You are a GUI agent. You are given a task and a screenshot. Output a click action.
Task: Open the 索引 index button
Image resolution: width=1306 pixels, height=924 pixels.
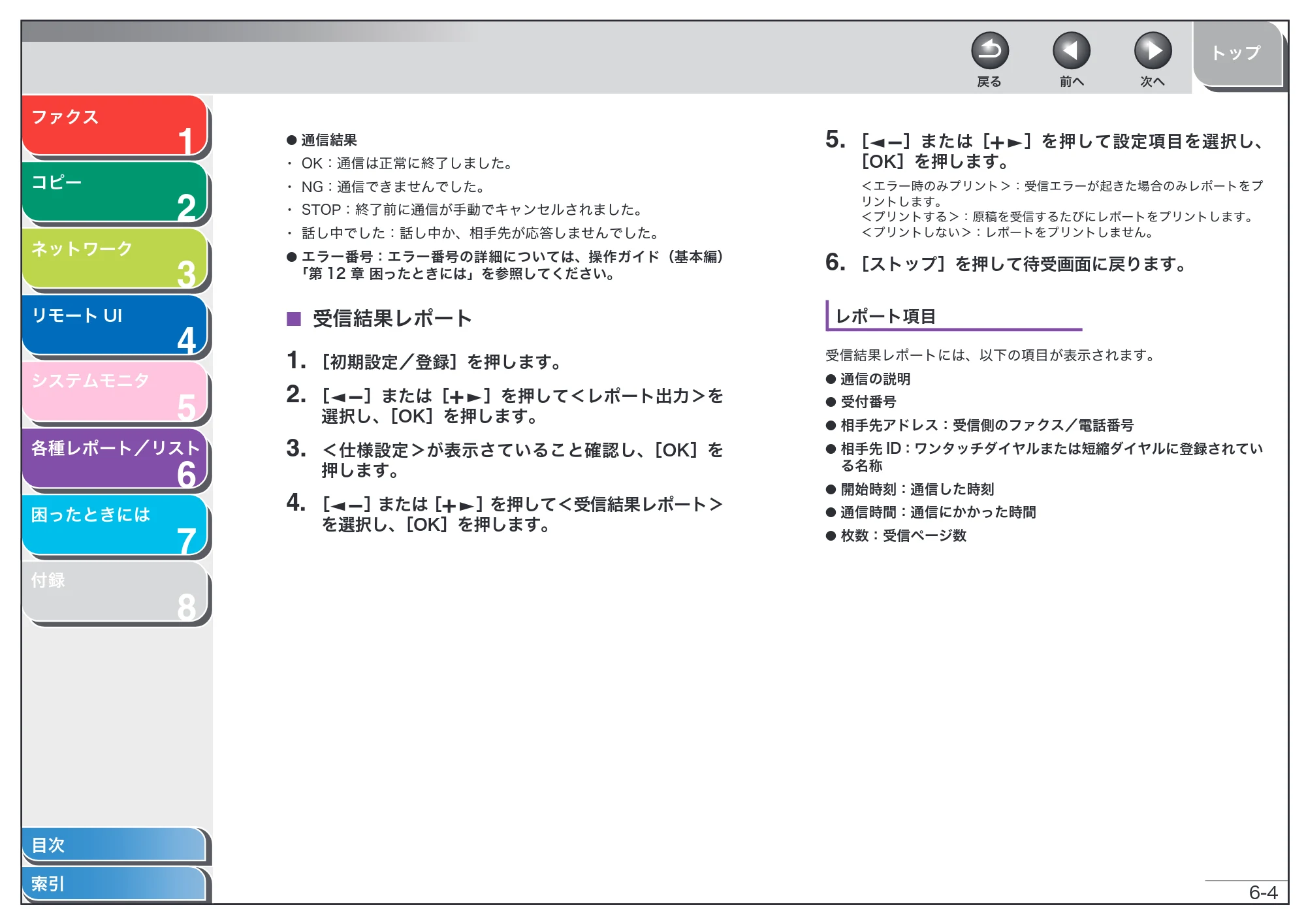[x=114, y=884]
